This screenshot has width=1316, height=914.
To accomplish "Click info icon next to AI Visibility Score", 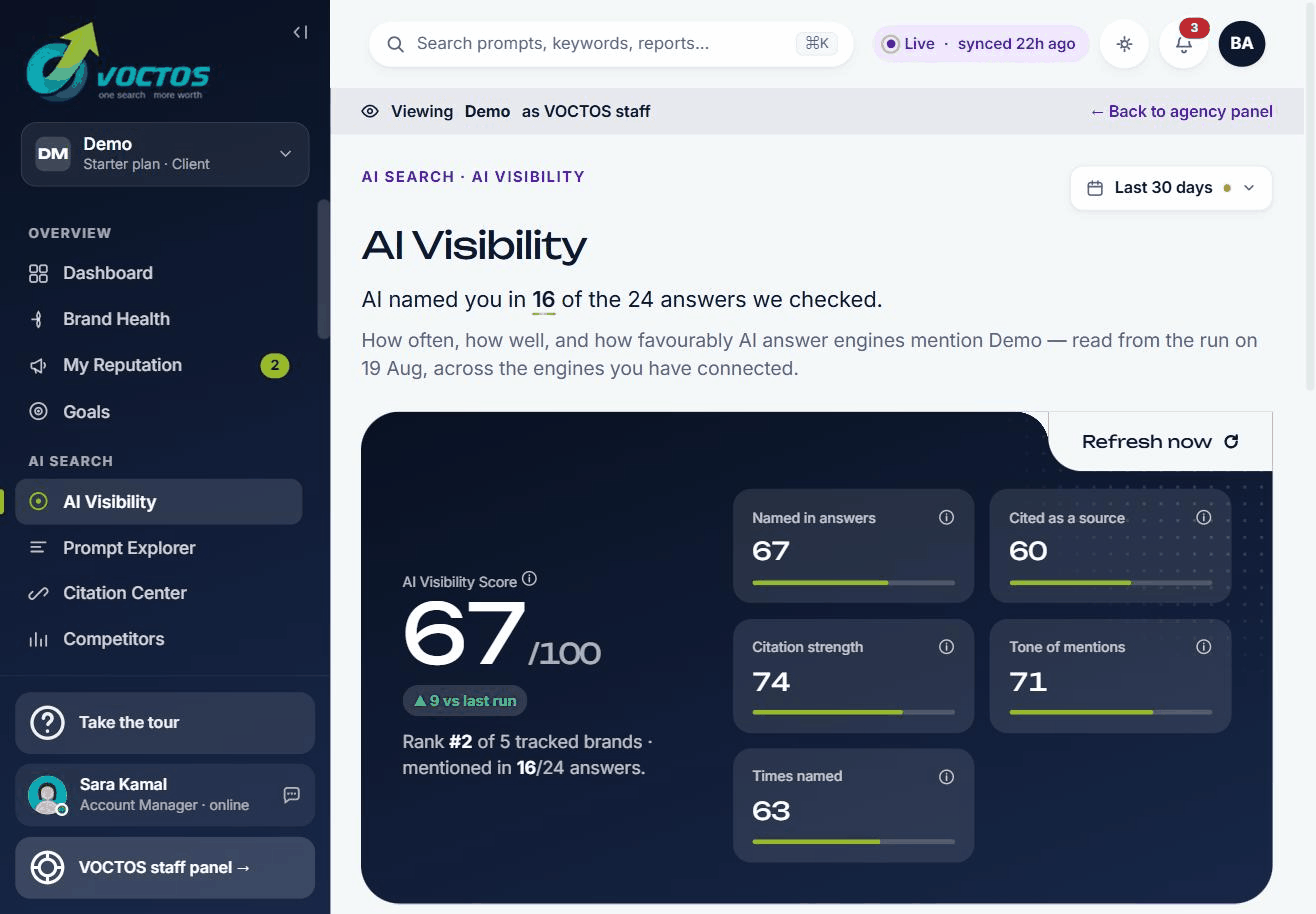I will click(530, 579).
